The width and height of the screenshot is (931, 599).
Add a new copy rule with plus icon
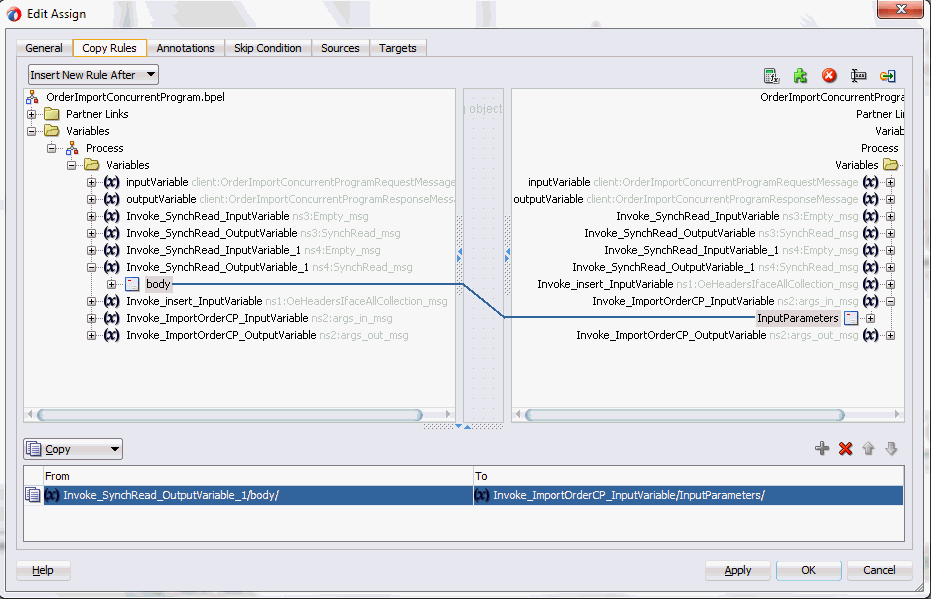pos(822,448)
